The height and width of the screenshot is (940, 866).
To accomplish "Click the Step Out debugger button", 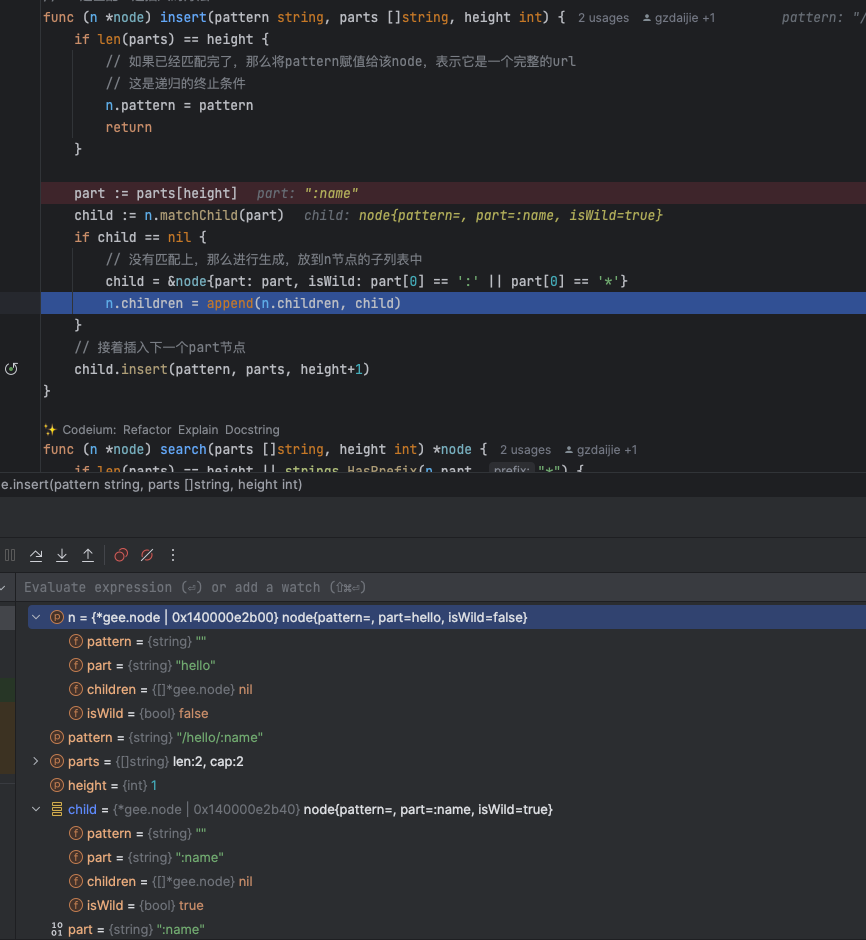I will click(88, 555).
